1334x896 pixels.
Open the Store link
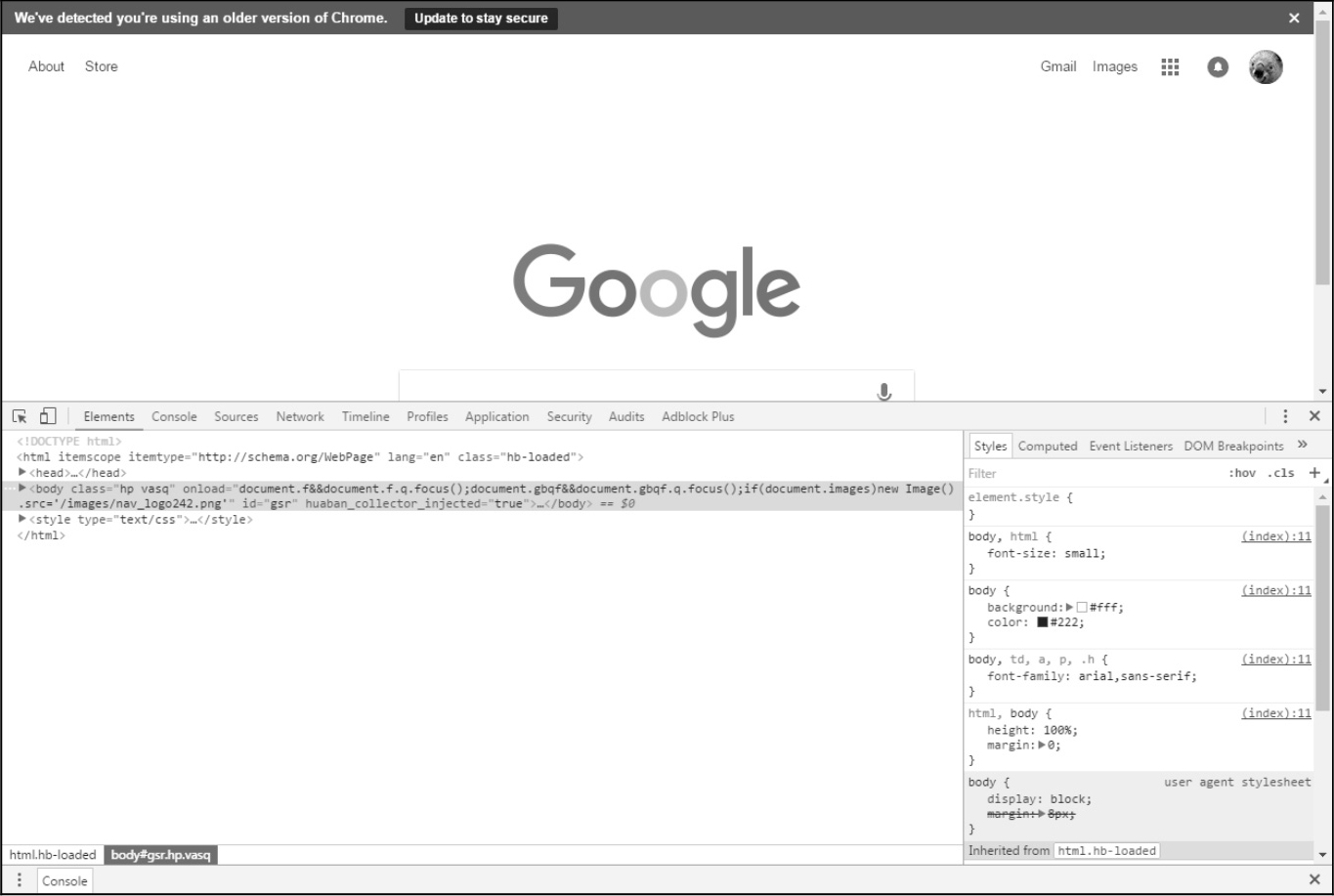(102, 66)
